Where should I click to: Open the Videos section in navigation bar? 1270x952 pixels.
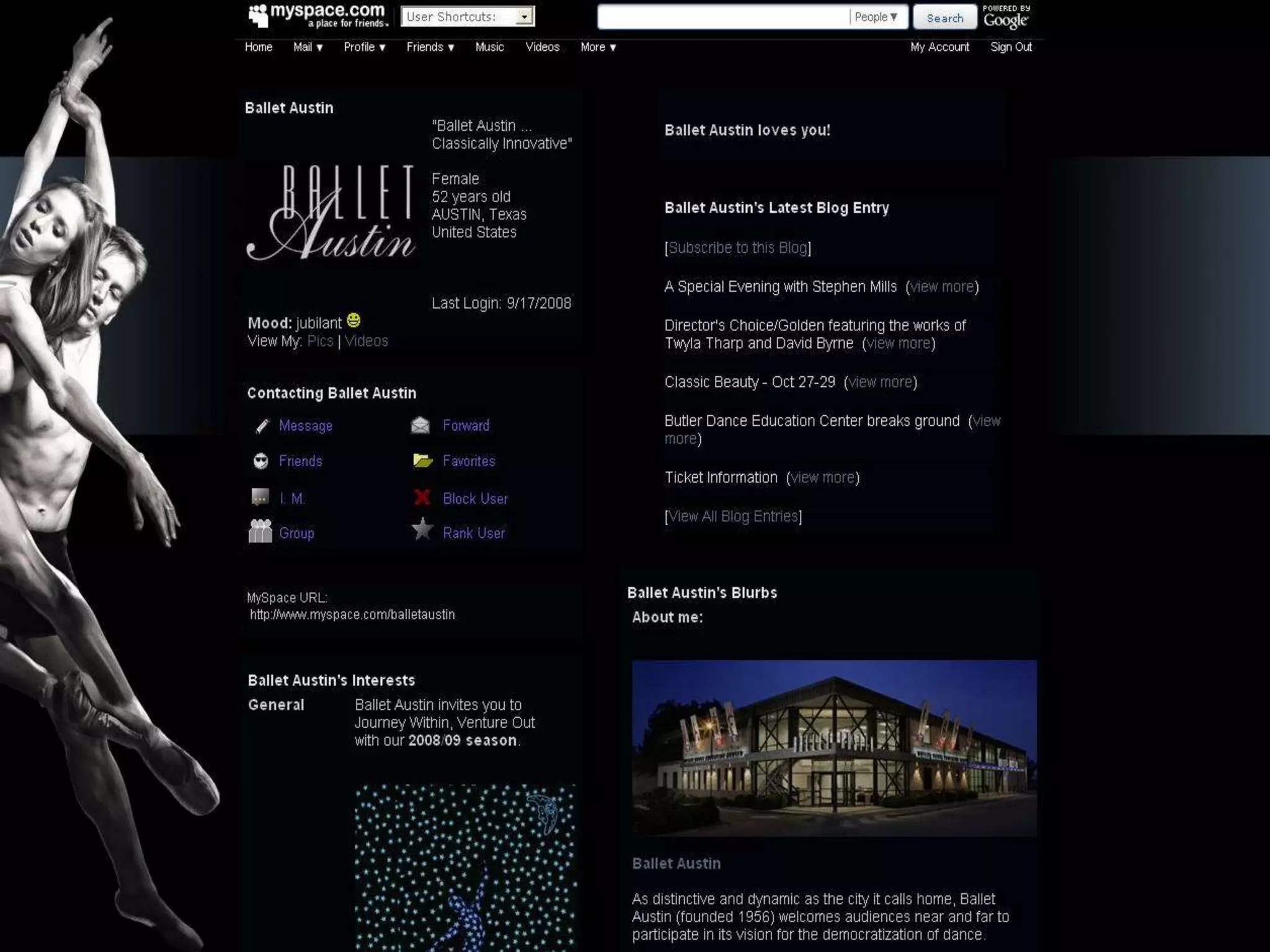(543, 47)
